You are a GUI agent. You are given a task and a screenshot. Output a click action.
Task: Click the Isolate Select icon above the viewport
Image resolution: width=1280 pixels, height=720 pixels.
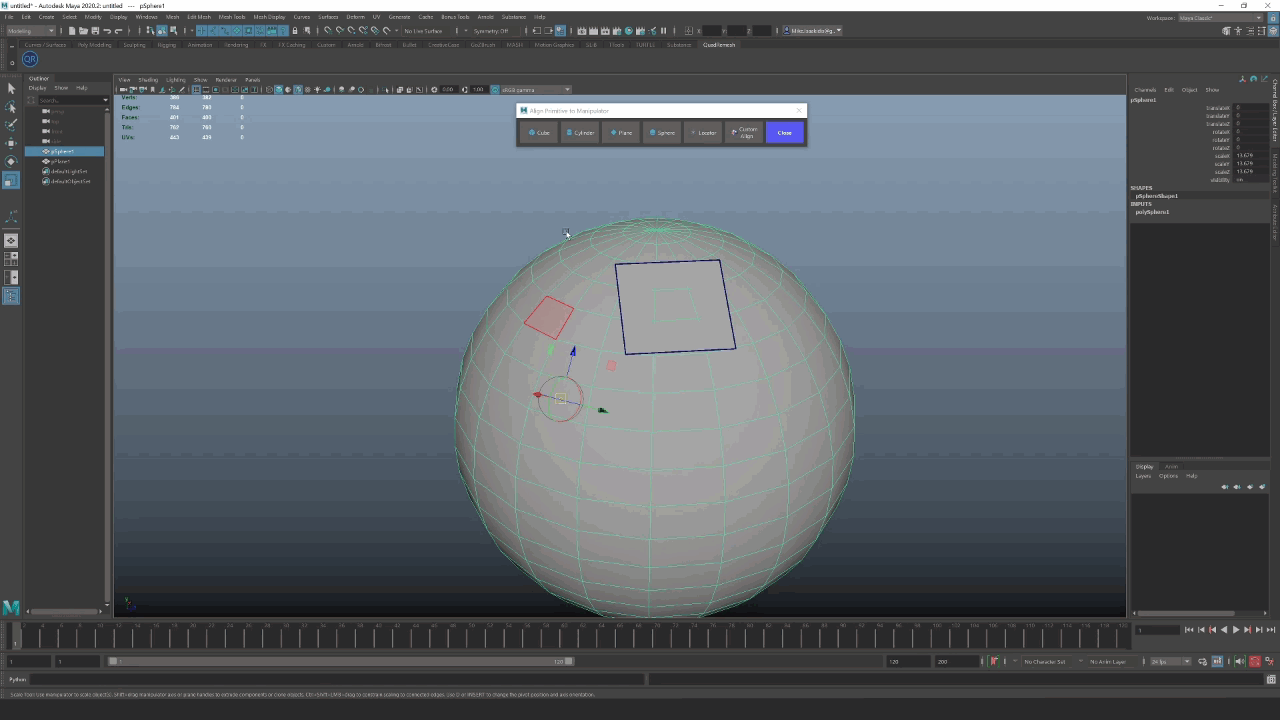click(383, 90)
